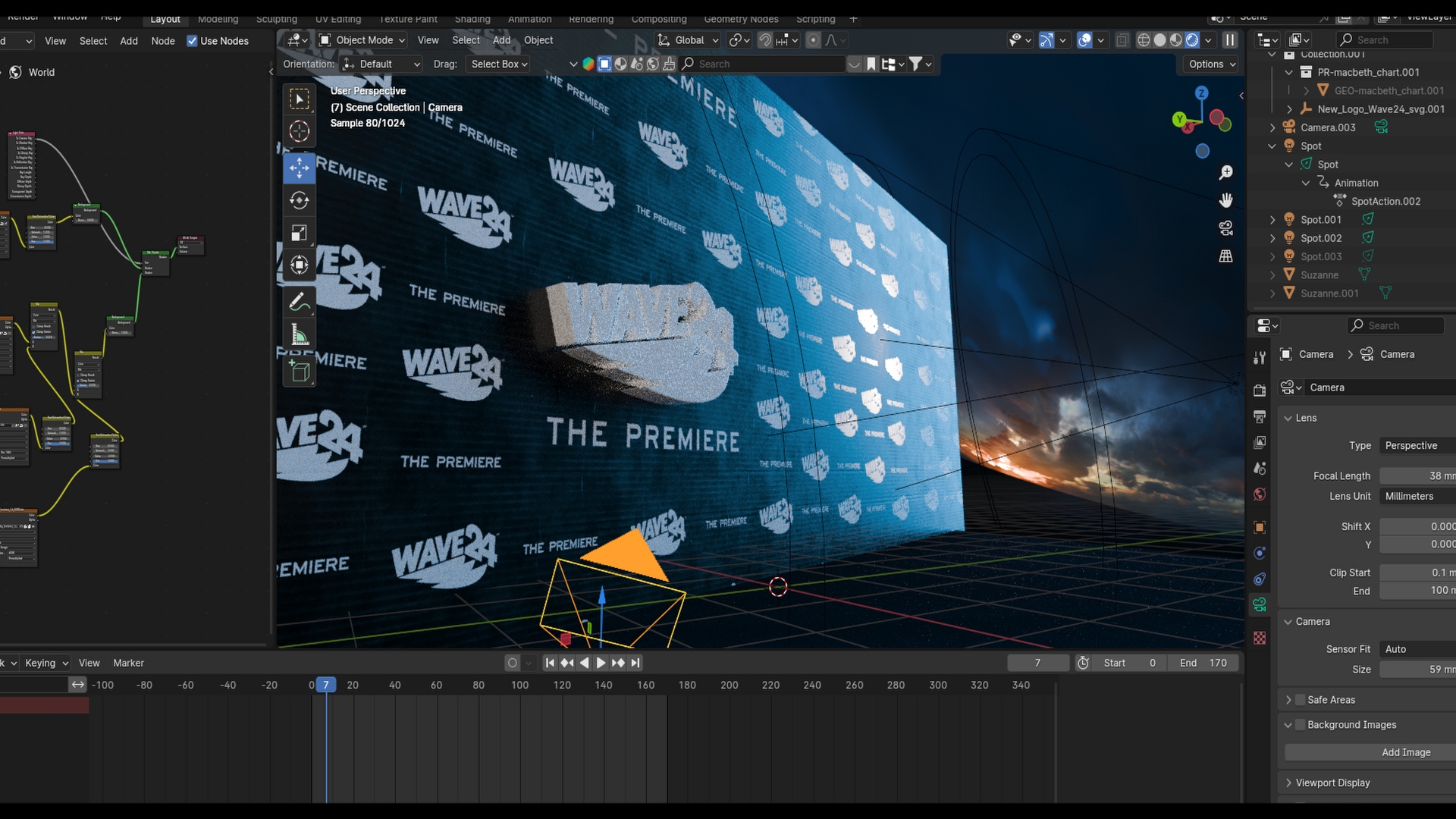The width and height of the screenshot is (1456, 819).
Task: Enable the Background Images checkbox
Action: [1301, 725]
